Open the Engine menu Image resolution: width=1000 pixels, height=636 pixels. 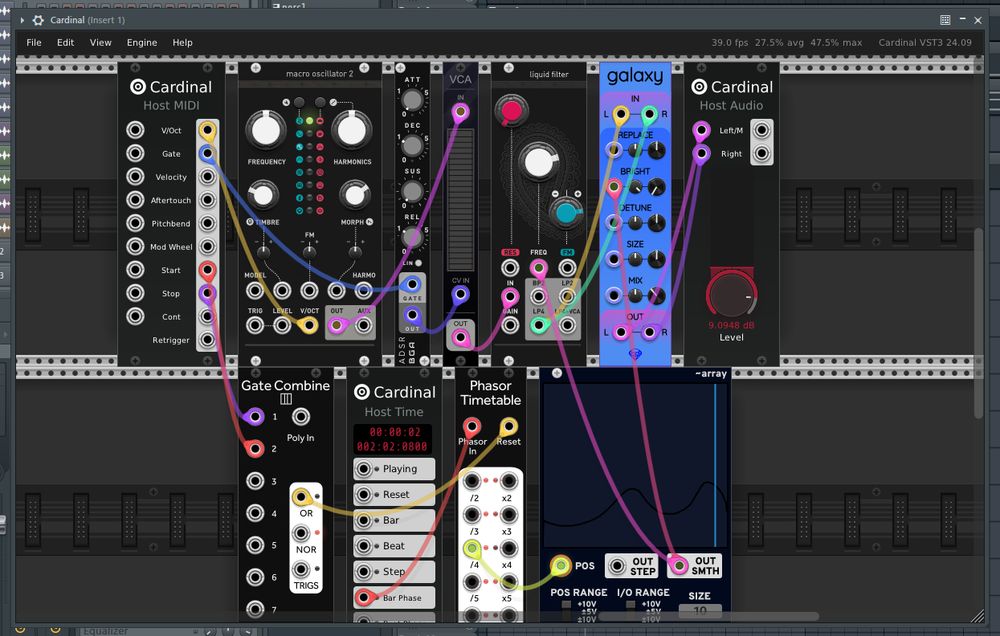[142, 43]
